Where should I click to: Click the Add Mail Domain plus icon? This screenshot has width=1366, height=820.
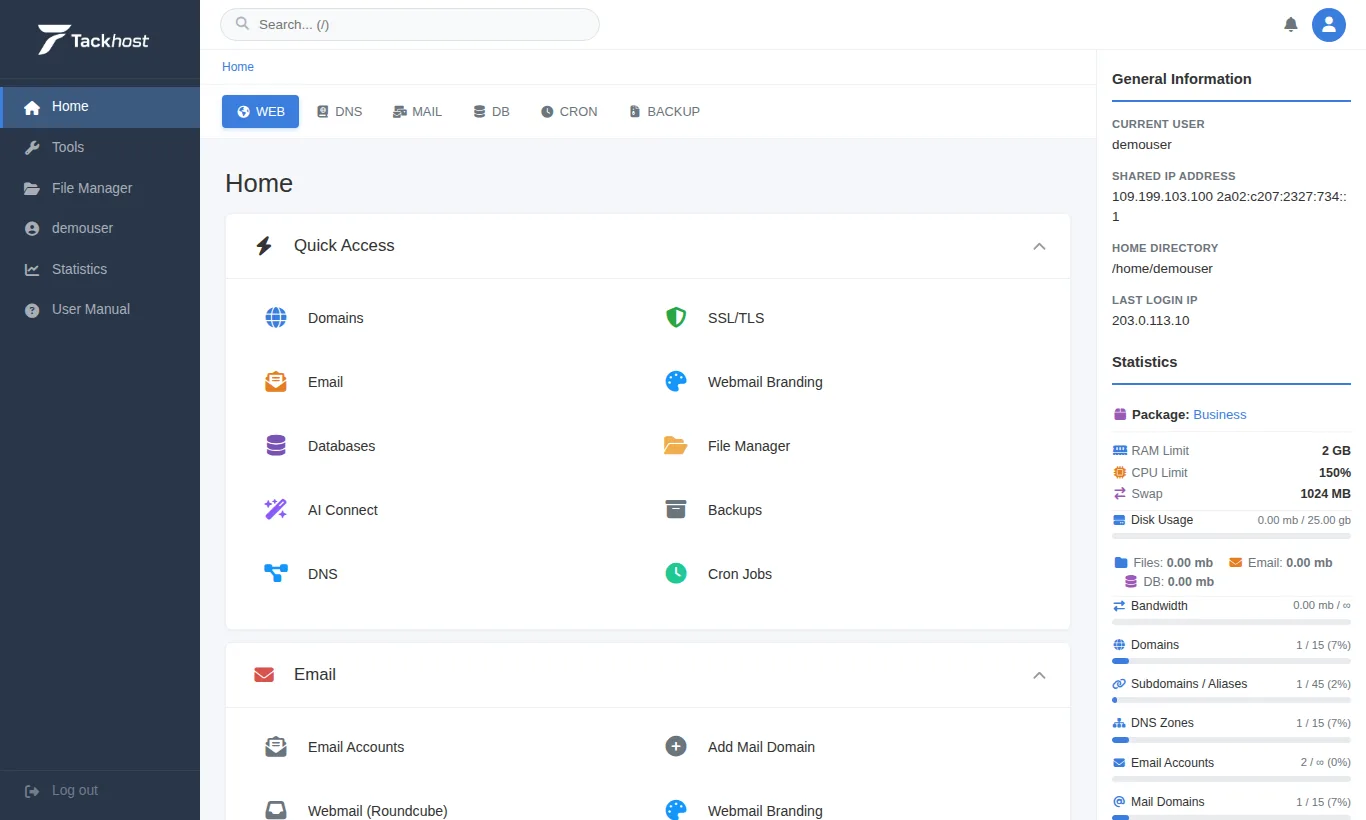(x=676, y=747)
